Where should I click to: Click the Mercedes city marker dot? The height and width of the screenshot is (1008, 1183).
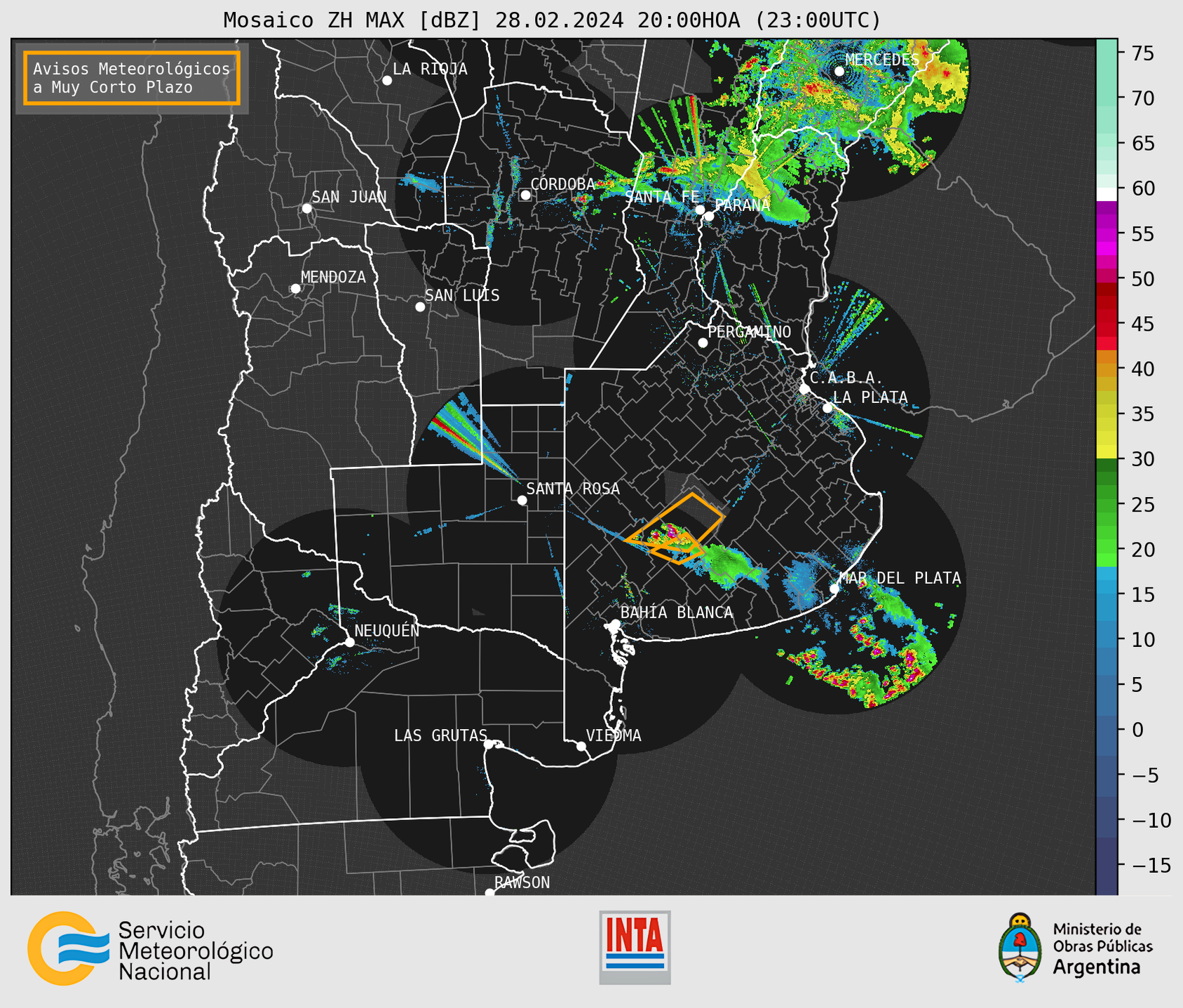tap(839, 71)
